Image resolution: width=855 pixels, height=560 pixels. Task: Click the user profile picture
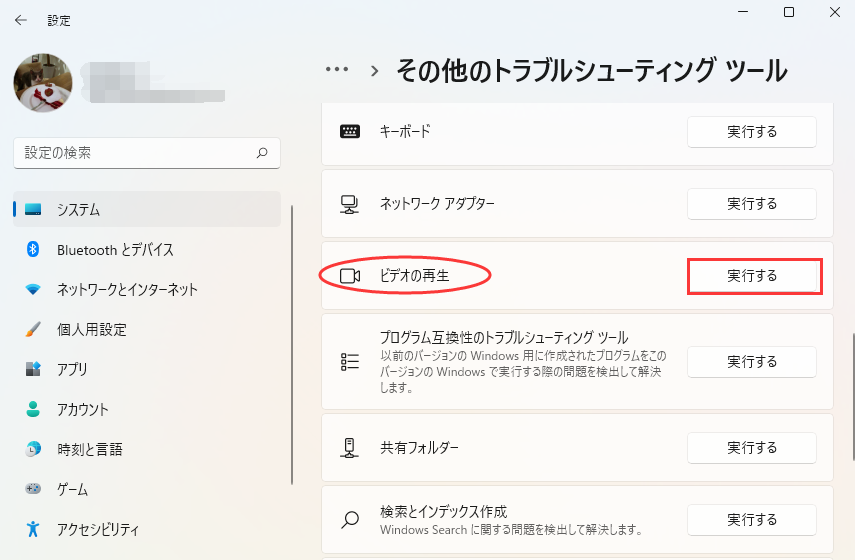(x=43, y=82)
